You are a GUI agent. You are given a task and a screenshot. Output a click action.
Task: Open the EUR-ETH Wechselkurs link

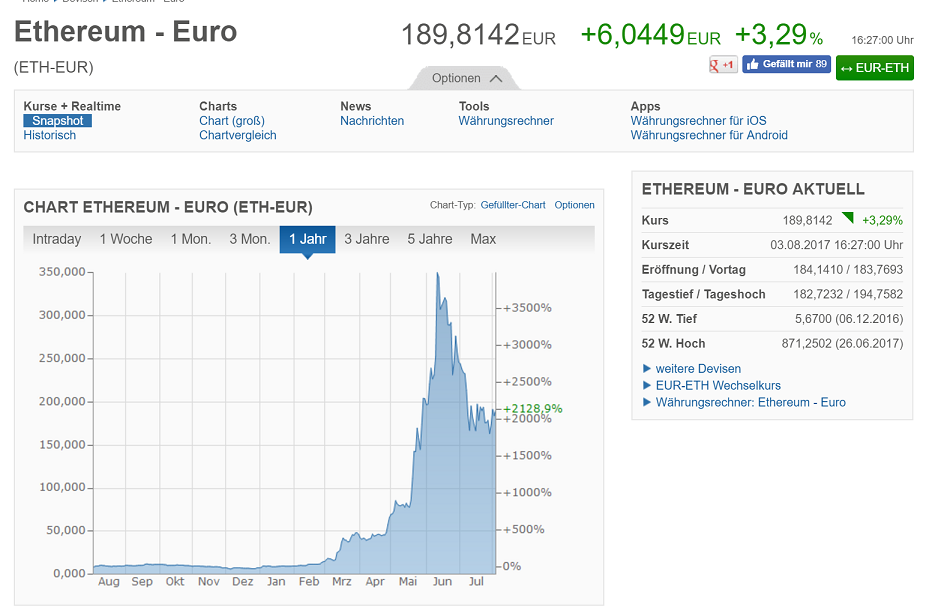[x=718, y=386]
